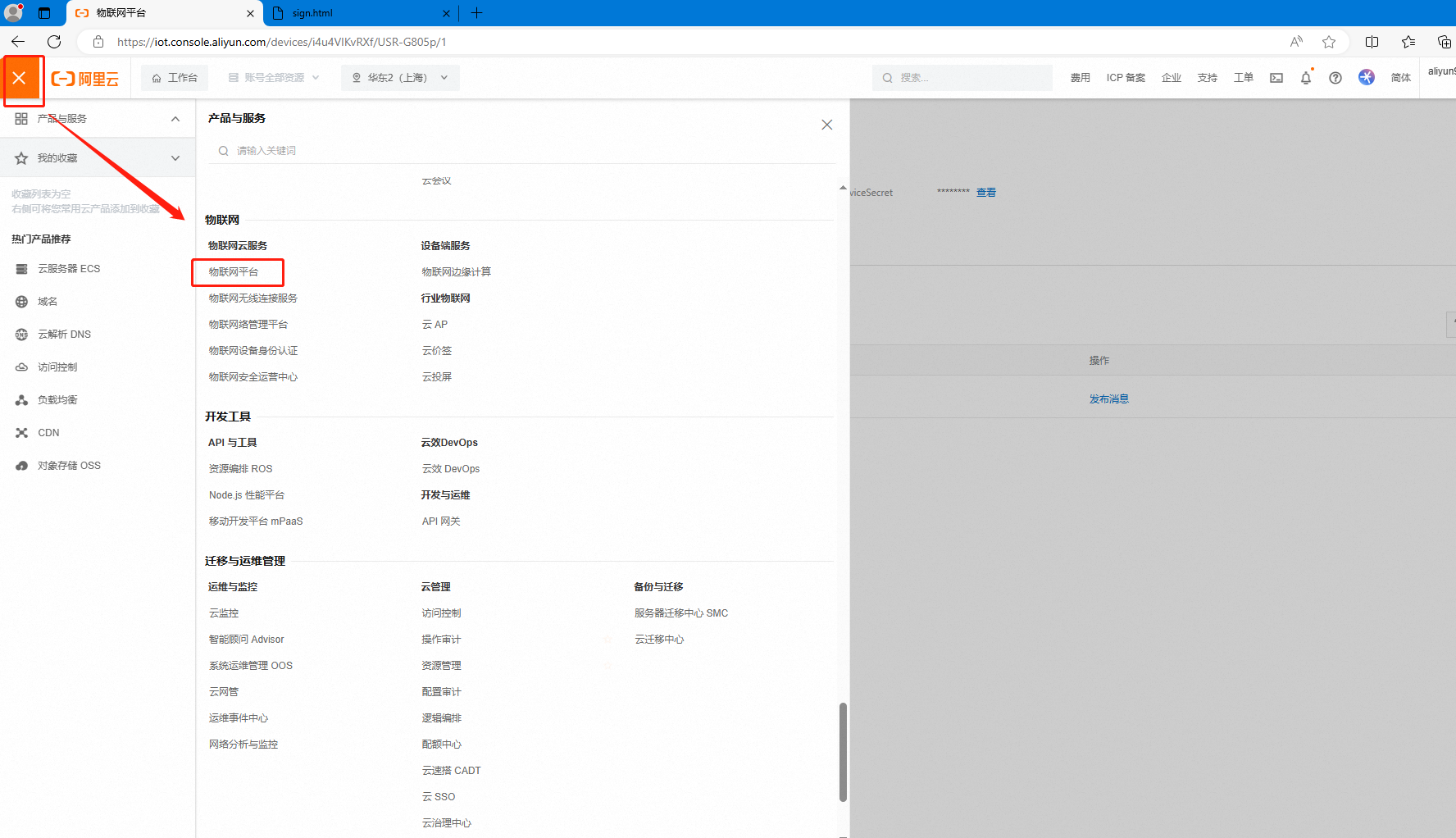The width and height of the screenshot is (1456, 838).
Task: Click the product panel vertical scrollbar
Action: [843, 751]
